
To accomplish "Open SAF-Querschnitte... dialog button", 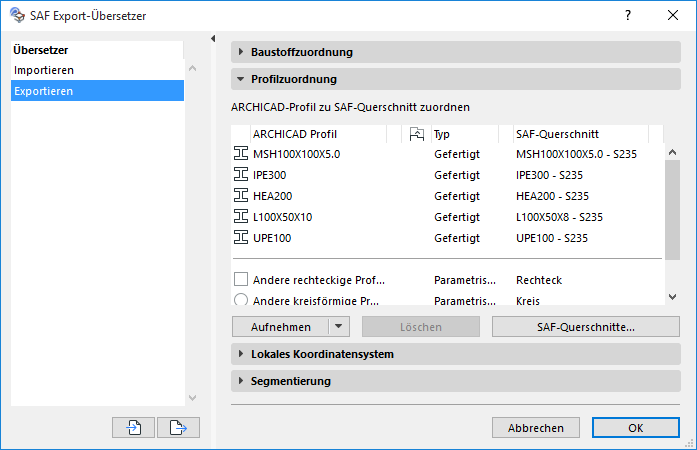I will click(x=585, y=327).
